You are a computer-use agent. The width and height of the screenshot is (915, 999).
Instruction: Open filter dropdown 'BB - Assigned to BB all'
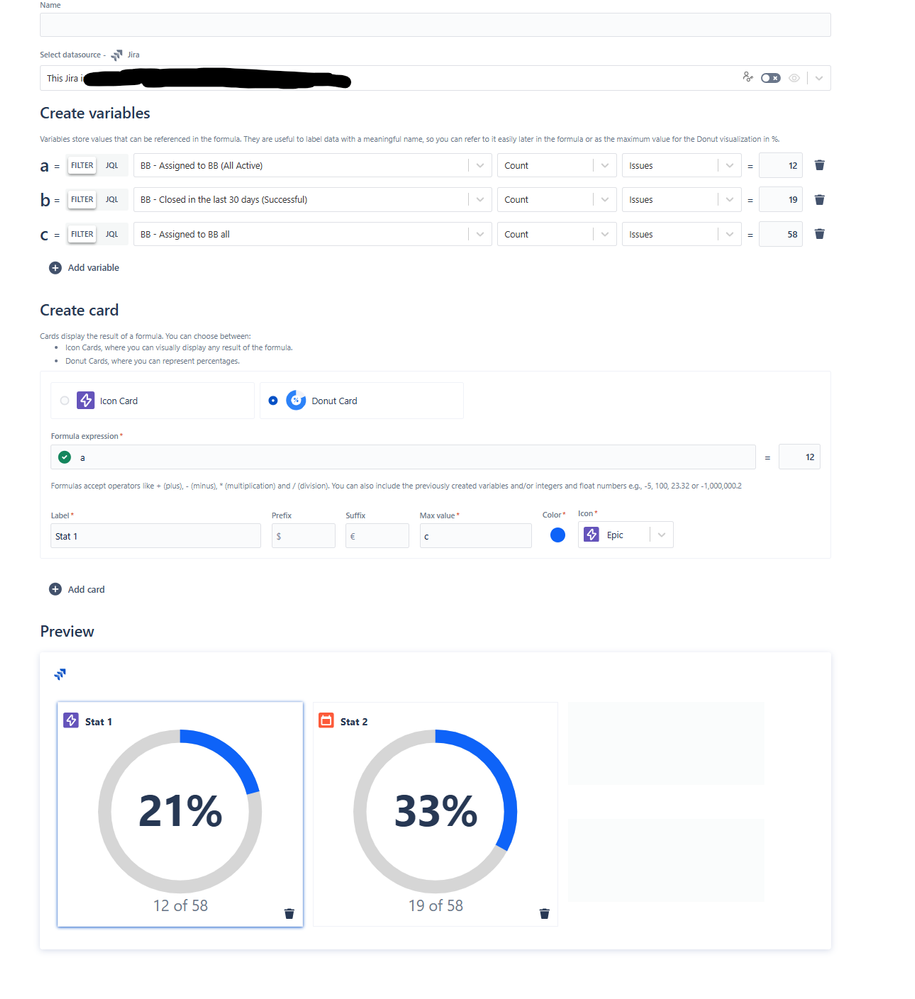(312, 234)
